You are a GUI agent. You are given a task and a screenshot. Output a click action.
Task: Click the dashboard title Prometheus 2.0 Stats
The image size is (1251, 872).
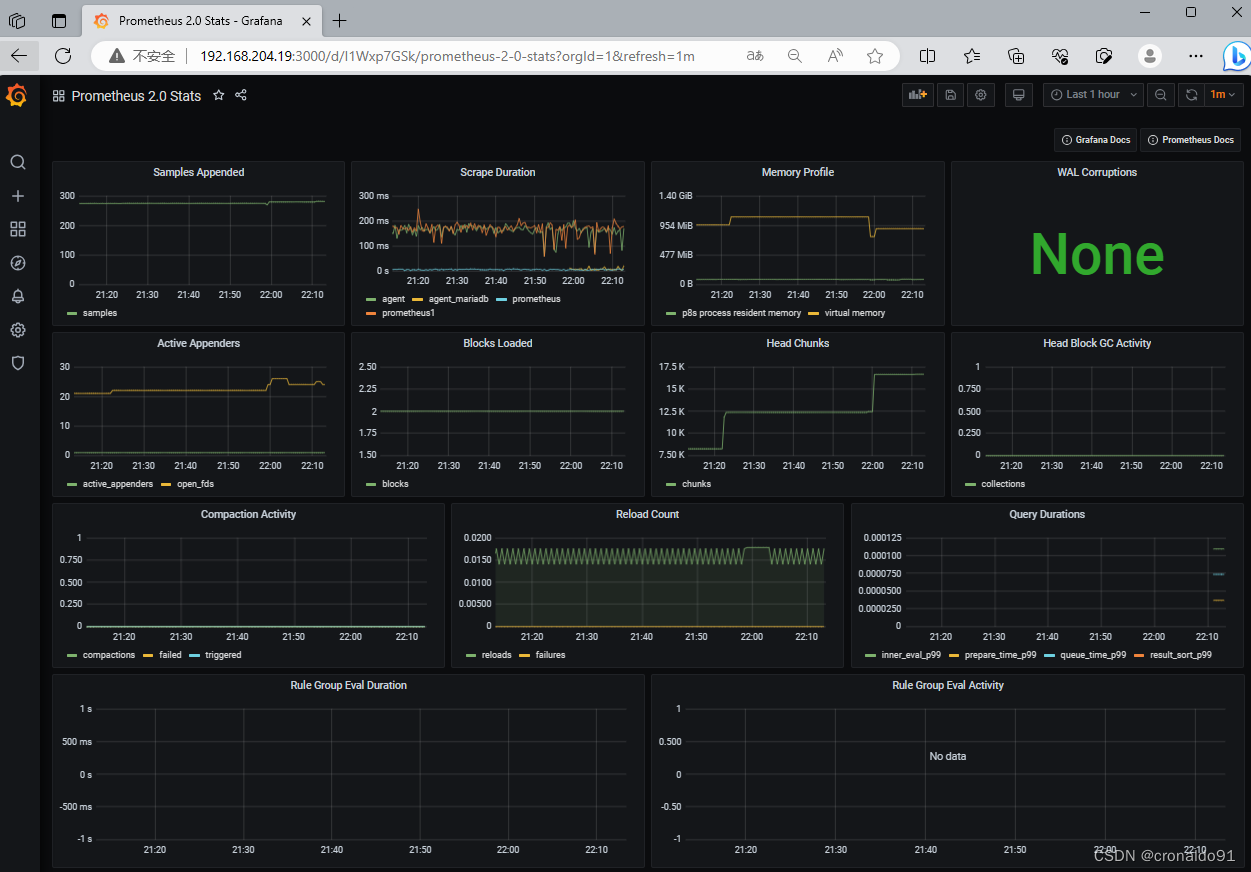(x=136, y=96)
